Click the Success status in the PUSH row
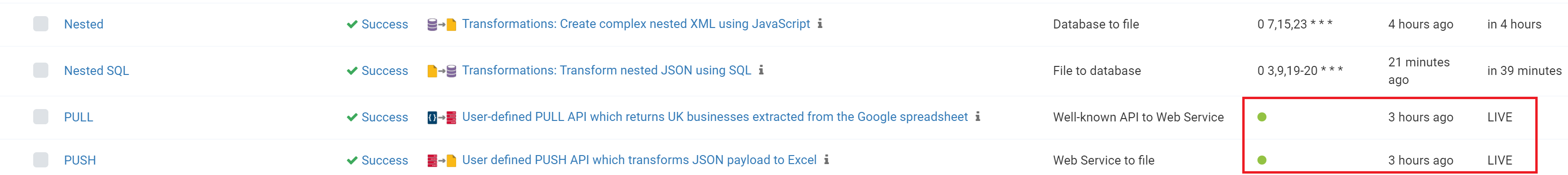Screen dimensions: 1568x175 [377, 160]
